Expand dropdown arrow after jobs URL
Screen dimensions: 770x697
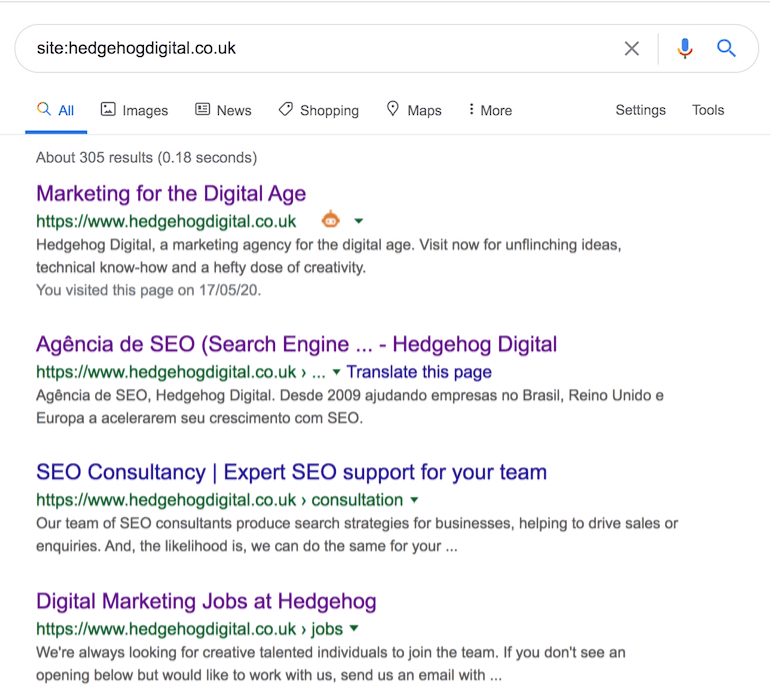point(354,628)
